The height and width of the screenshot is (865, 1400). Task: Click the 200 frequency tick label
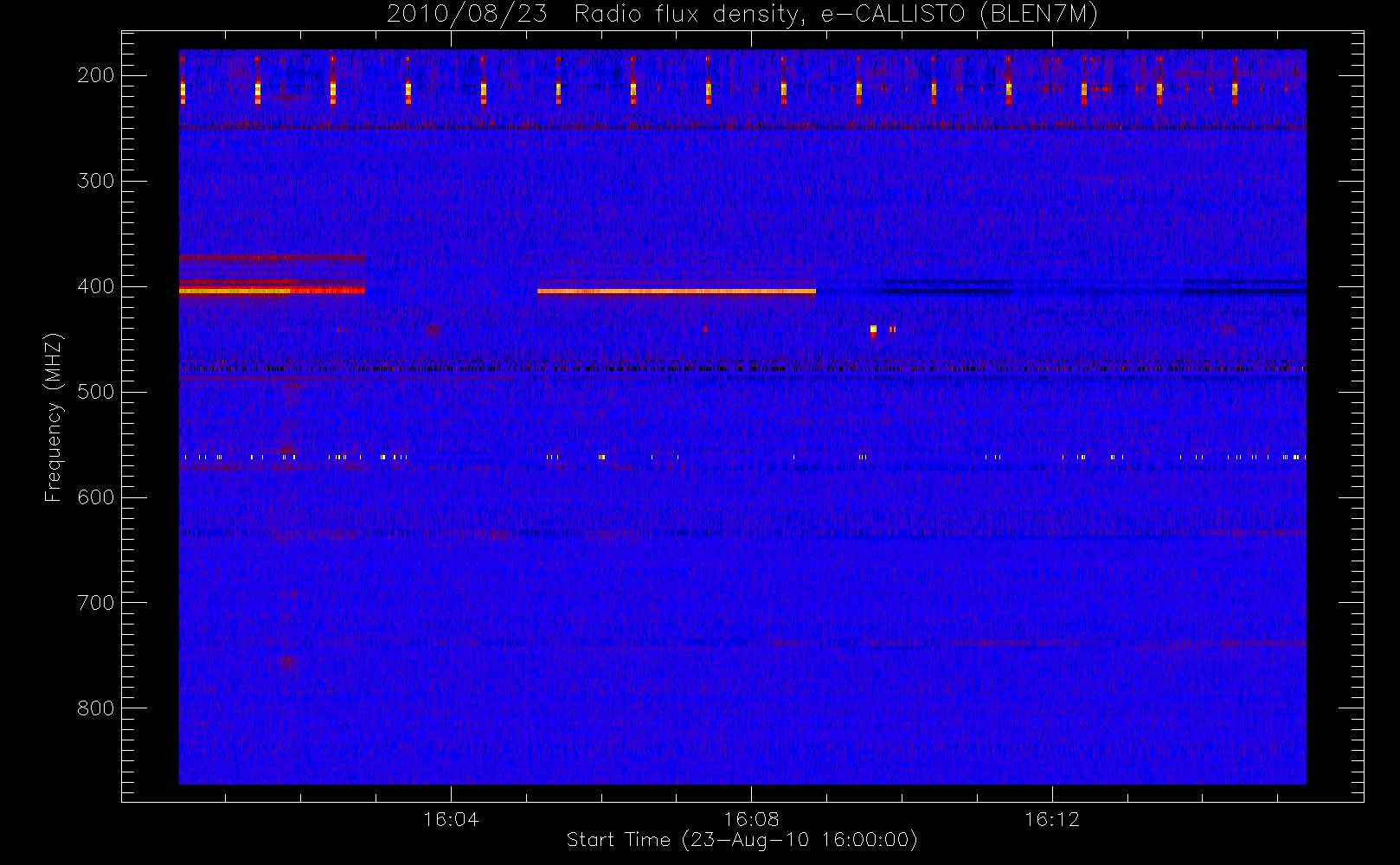tap(95, 75)
